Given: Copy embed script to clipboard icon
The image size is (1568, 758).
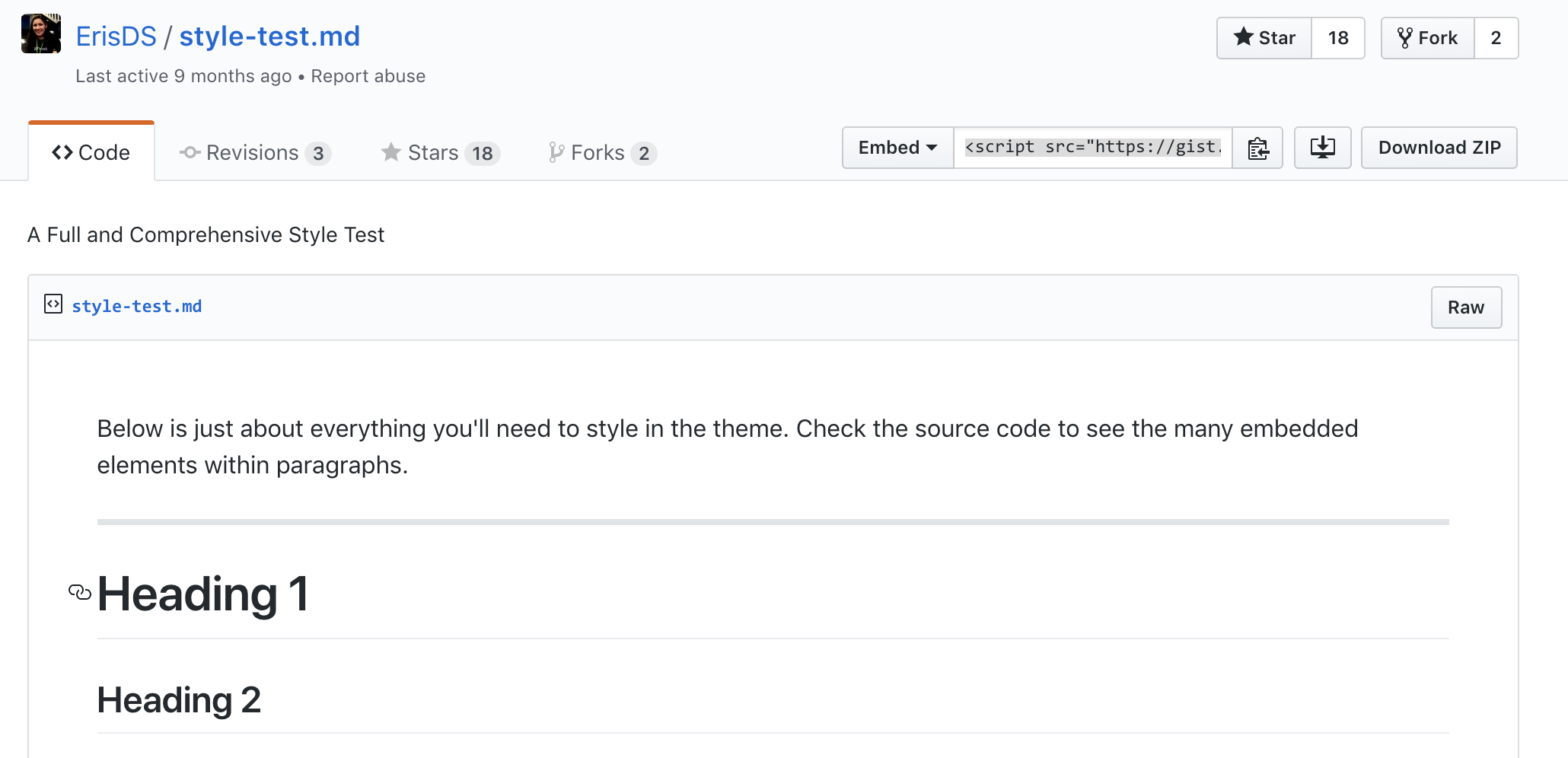Looking at the screenshot, I should coord(1257,148).
